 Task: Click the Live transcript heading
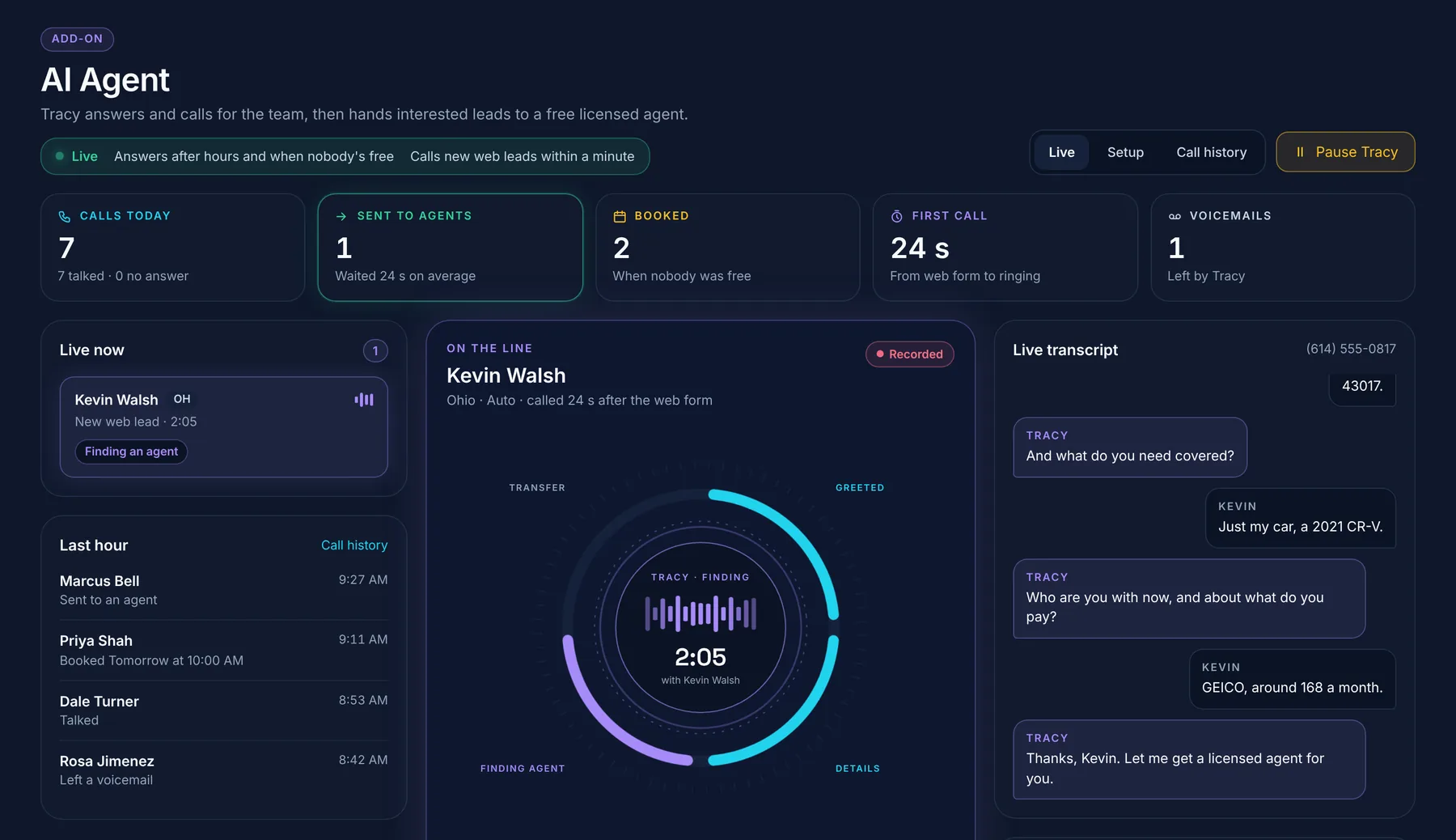tap(1065, 350)
